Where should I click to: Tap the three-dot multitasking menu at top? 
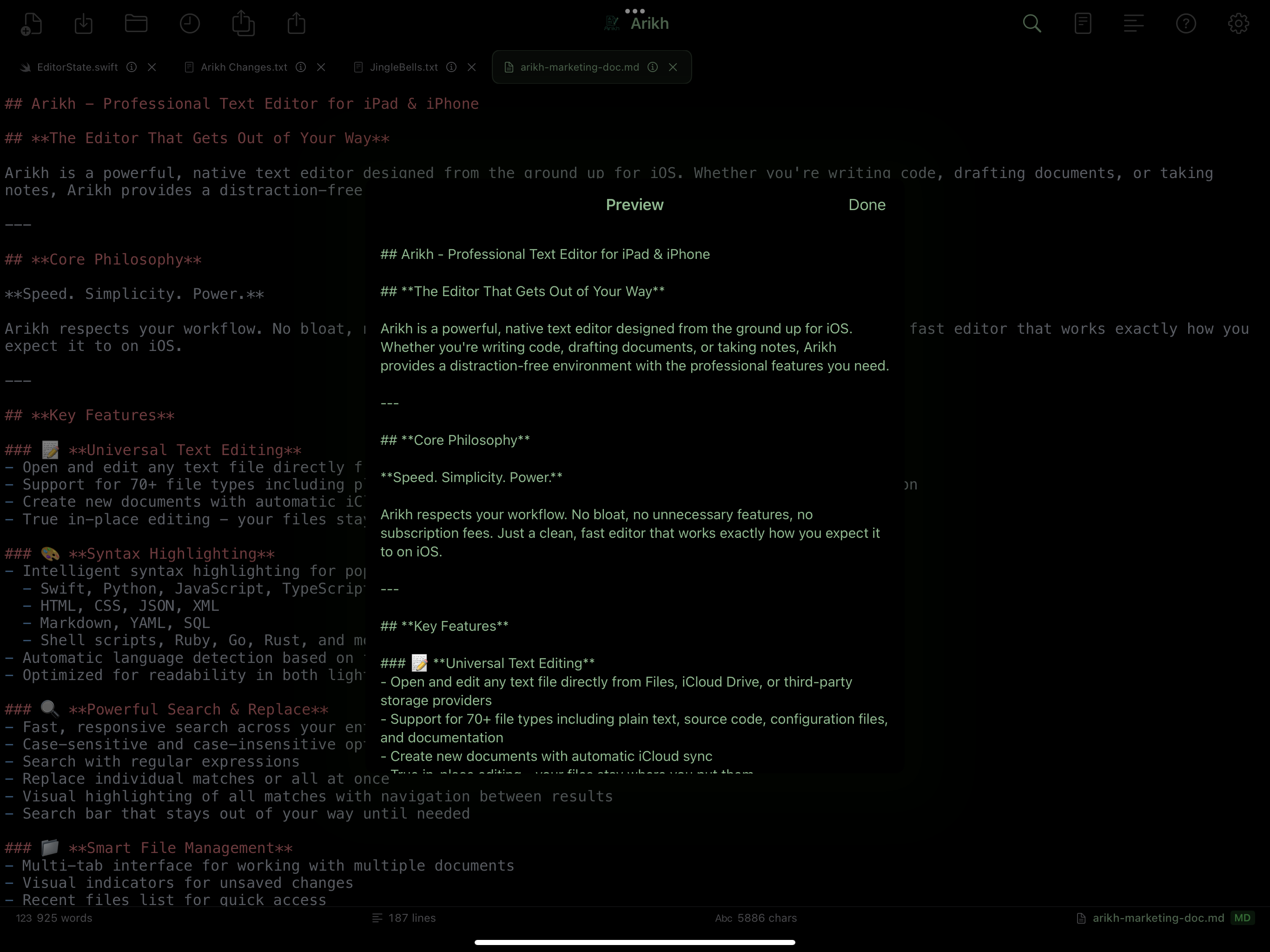point(635,11)
